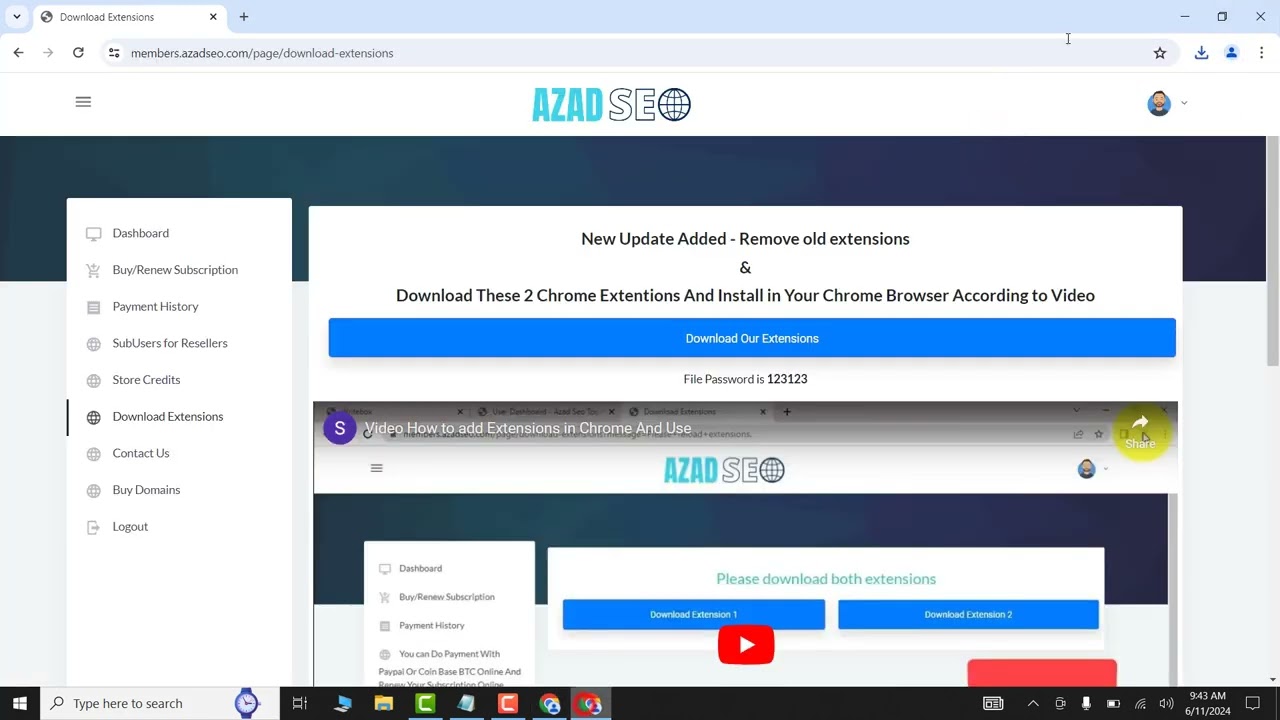Screen dimensions: 1280x720
Task: Click the Dashboard monitor icon
Action: pyautogui.click(x=93, y=234)
